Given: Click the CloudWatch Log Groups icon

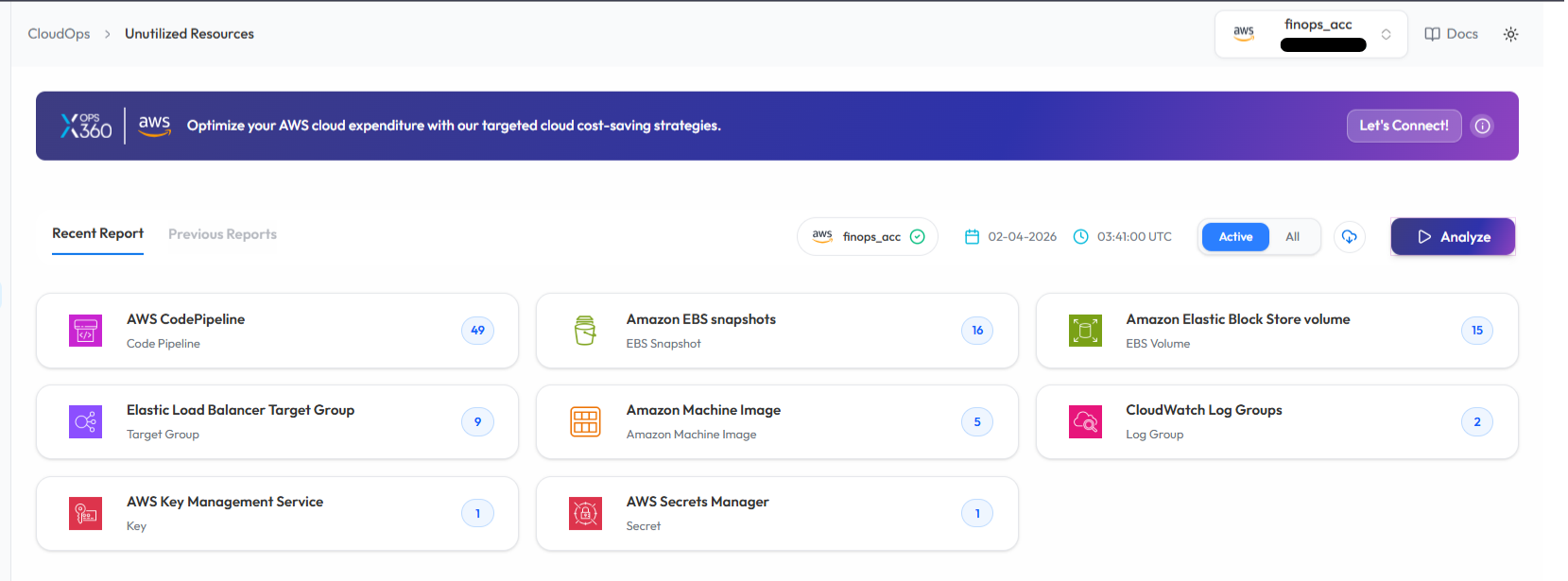Looking at the screenshot, I should [1085, 421].
